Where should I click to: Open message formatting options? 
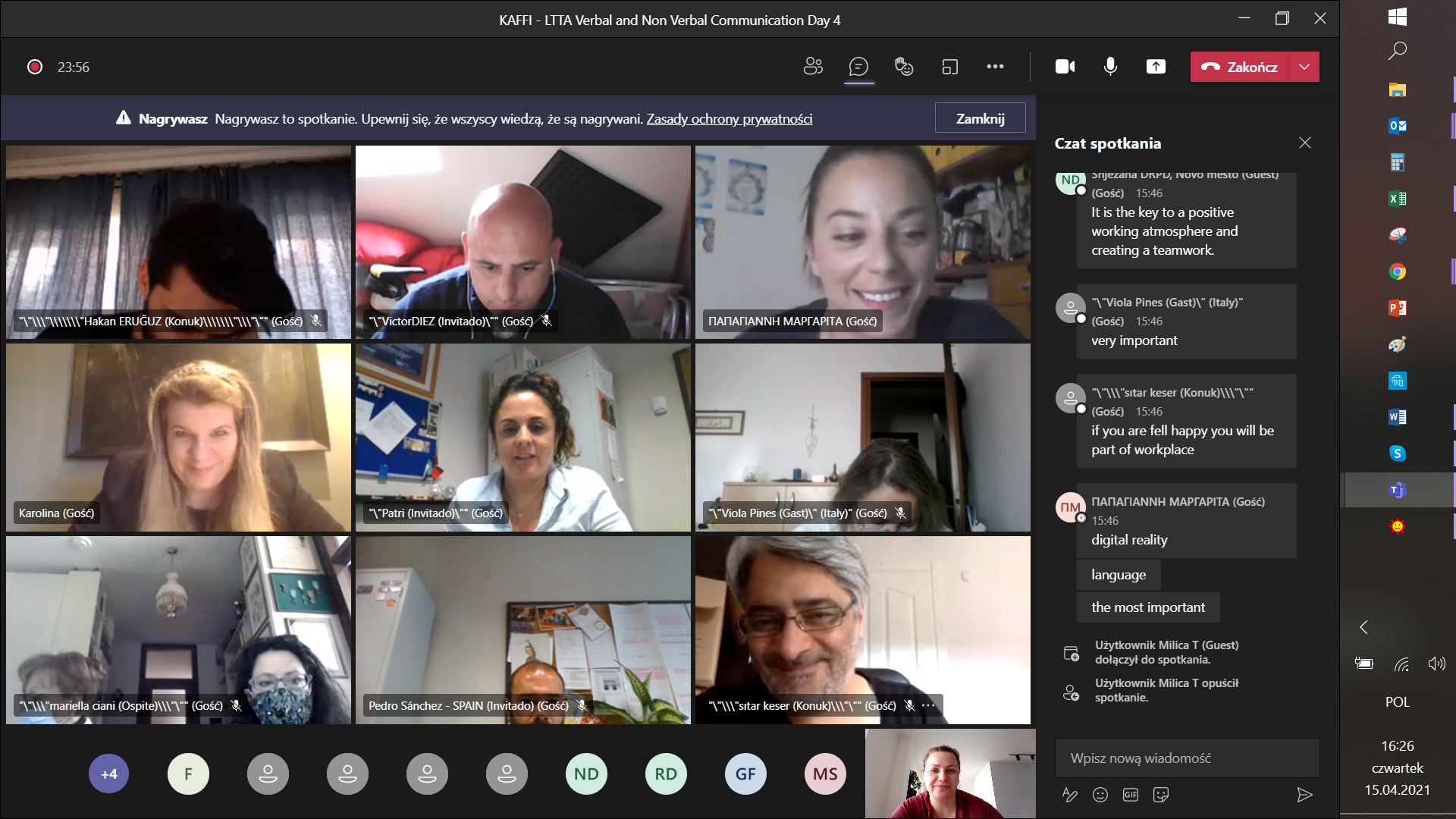coord(1069,794)
